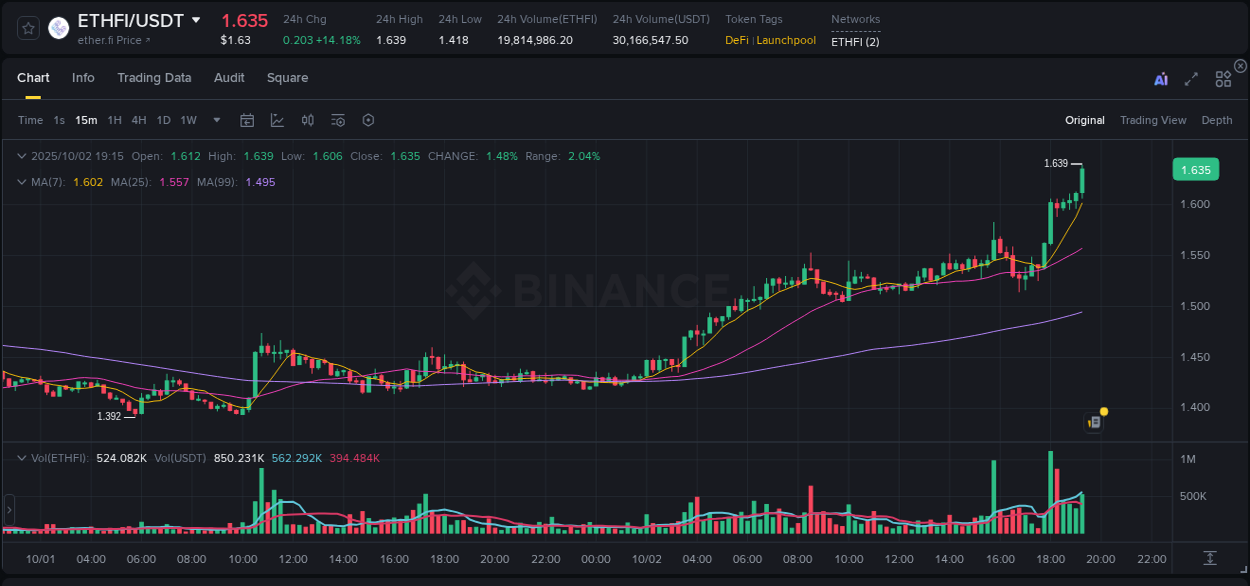The width and height of the screenshot is (1250, 586).
Task: Switch chart to Depth view
Action: click(1217, 120)
